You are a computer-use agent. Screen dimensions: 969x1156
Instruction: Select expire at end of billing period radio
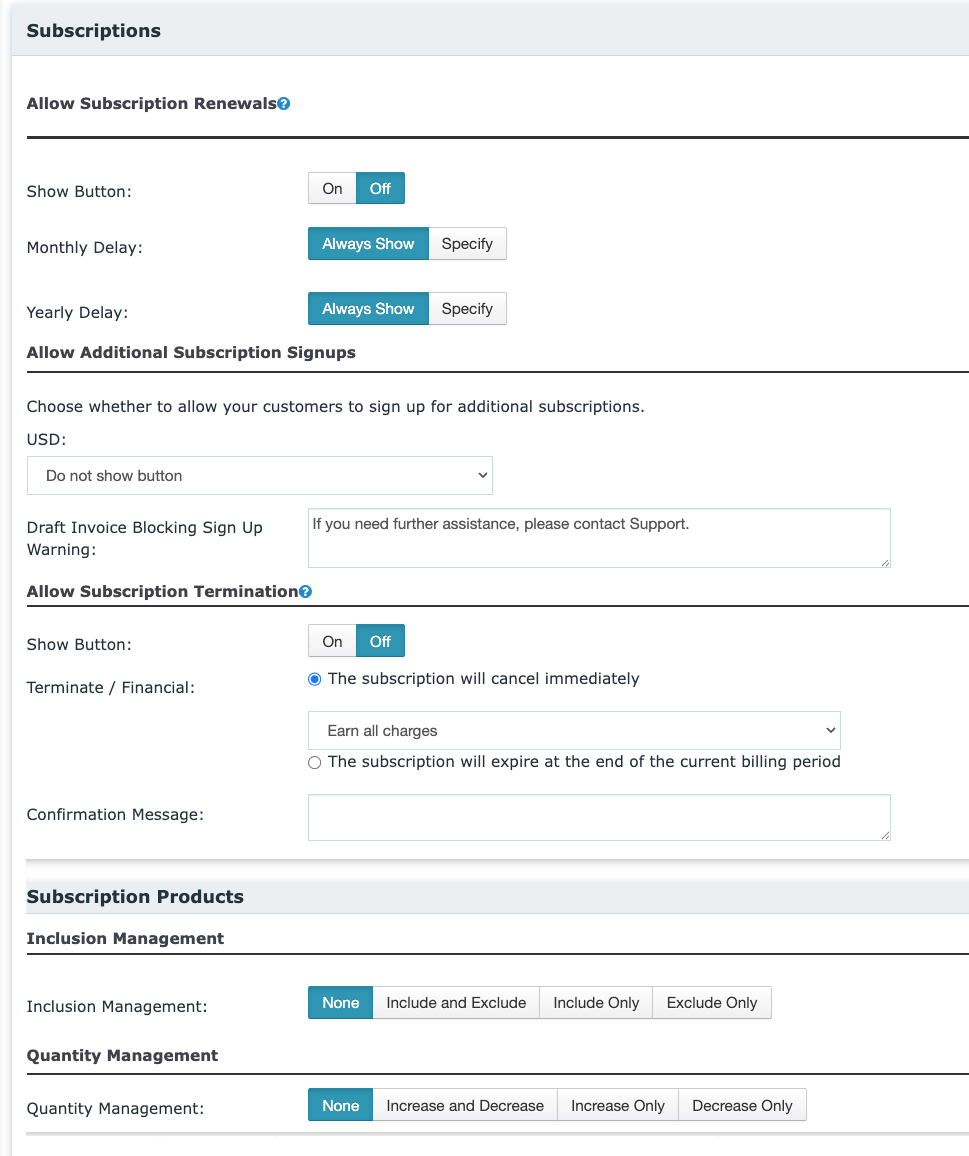[315, 763]
